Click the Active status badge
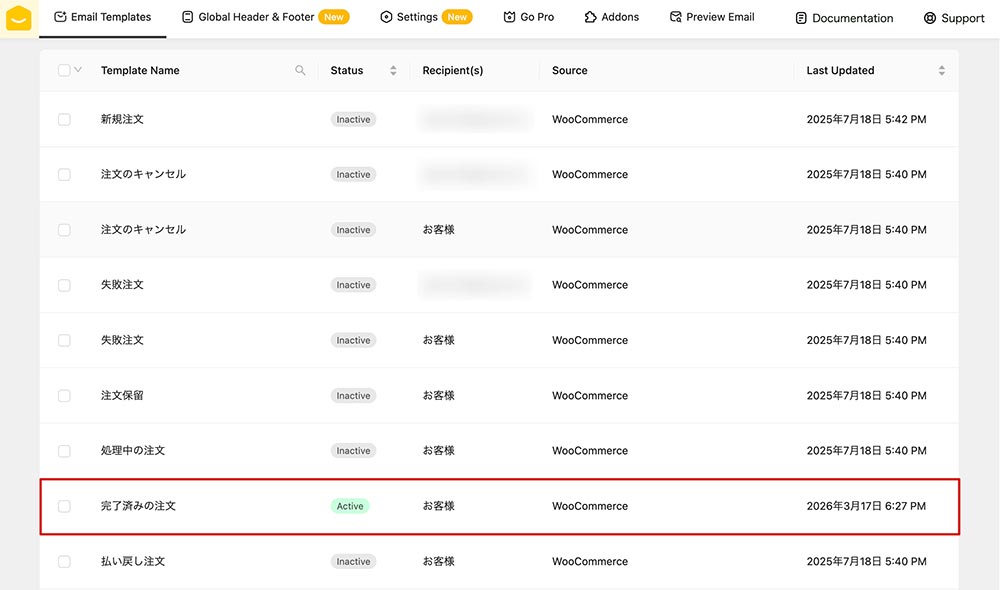Image resolution: width=1000 pixels, height=590 pixels. coord(350,506)
